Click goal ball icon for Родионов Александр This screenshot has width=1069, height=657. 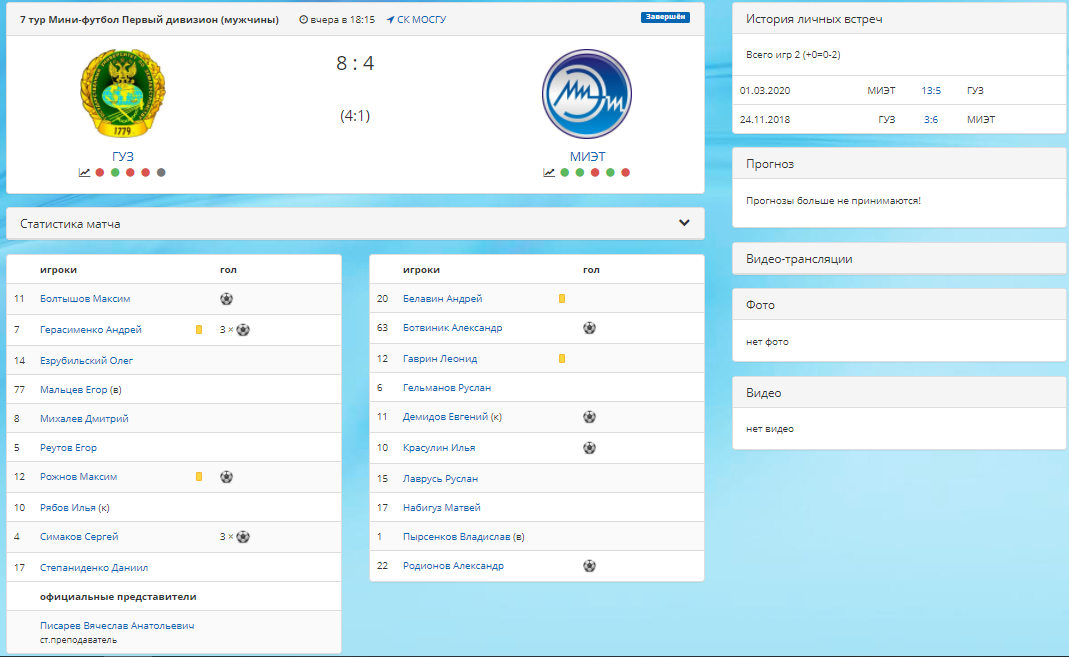pos(590,566)
